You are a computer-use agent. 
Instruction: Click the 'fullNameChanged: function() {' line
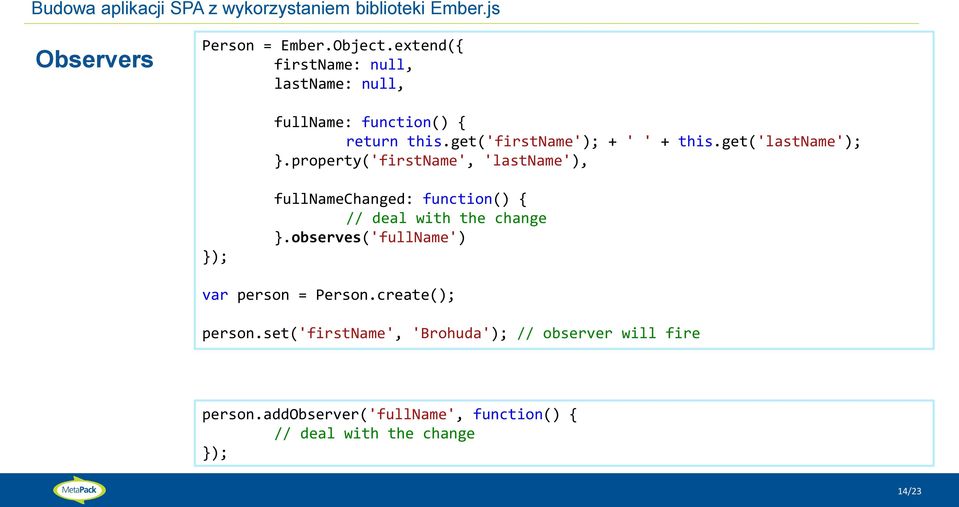tap(400, 199)
